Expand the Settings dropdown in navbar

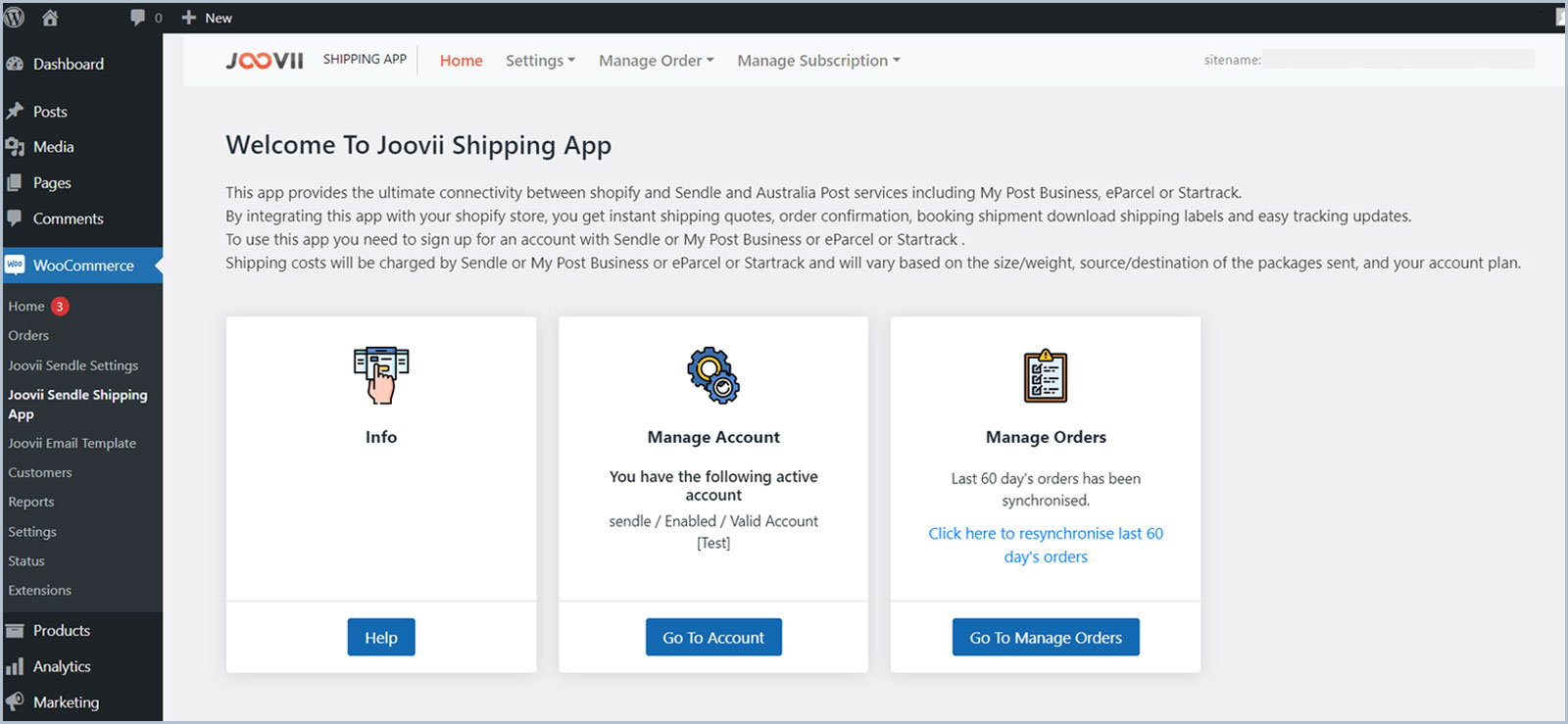pyautogui.click(x=540, y=61)
